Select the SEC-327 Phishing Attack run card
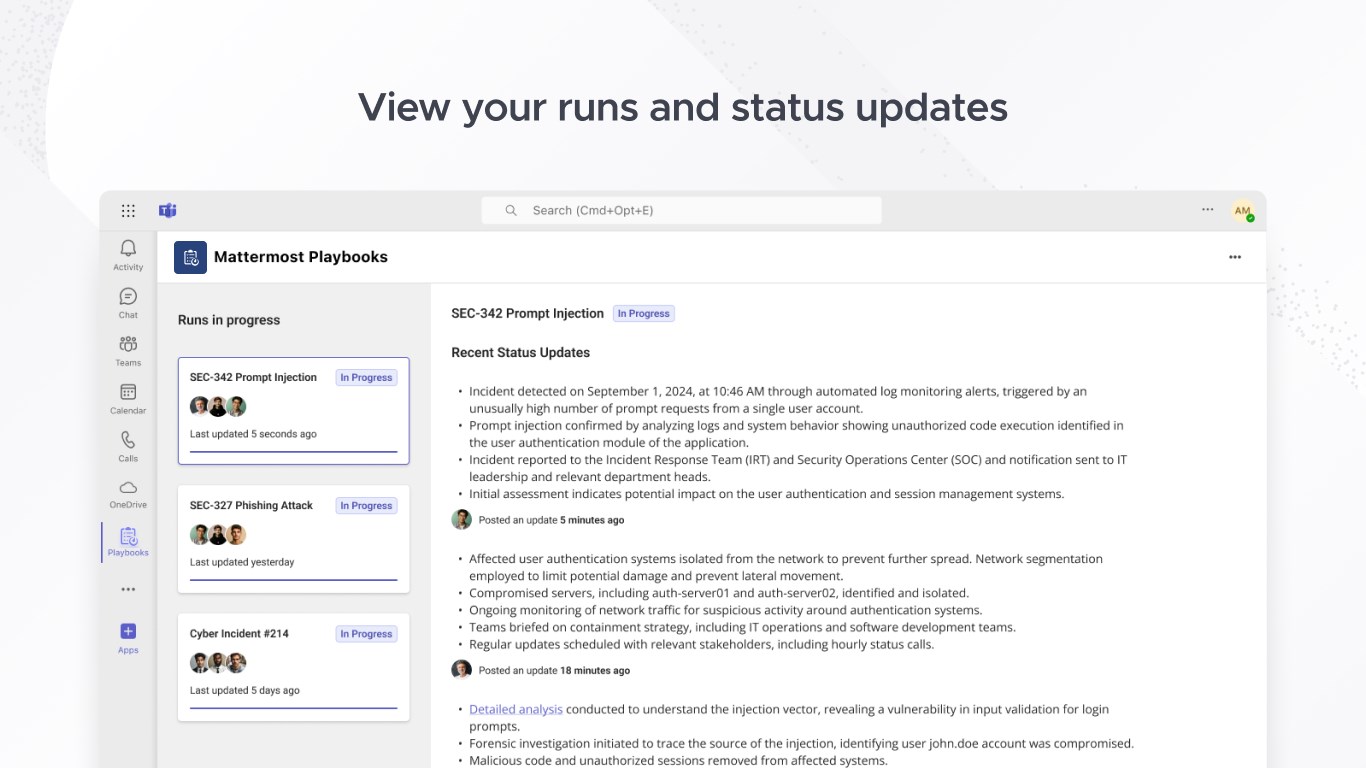The image size is (1366, 768). (x=293, y=539)
